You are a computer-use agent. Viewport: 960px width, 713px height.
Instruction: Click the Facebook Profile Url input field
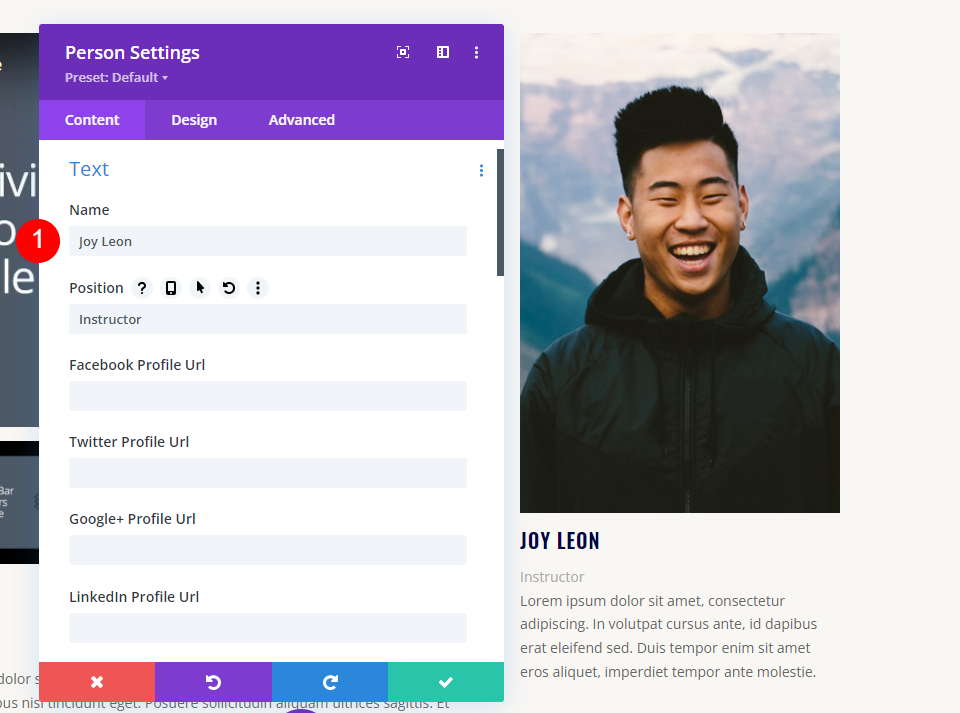click(268, 396)
